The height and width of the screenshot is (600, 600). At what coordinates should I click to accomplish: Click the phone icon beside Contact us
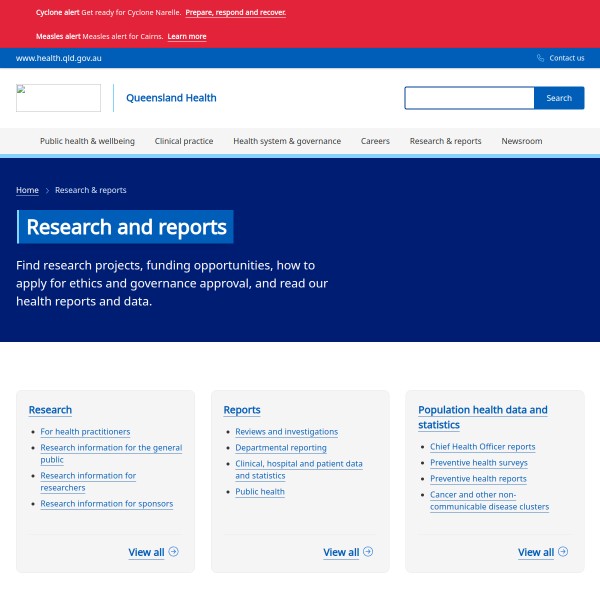tap(541, 58)
